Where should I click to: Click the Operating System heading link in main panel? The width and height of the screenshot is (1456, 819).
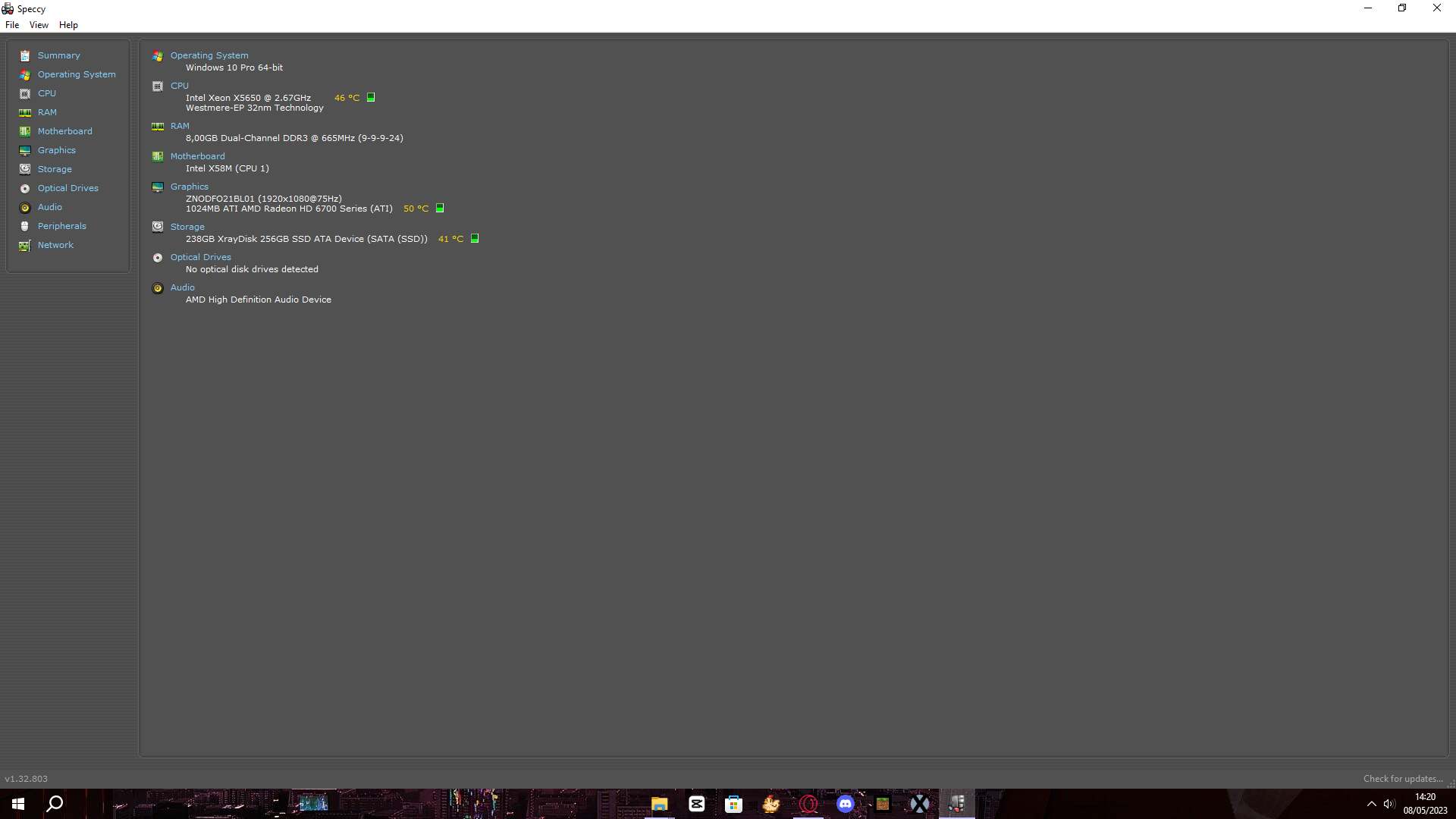click(x=209, y=55)
